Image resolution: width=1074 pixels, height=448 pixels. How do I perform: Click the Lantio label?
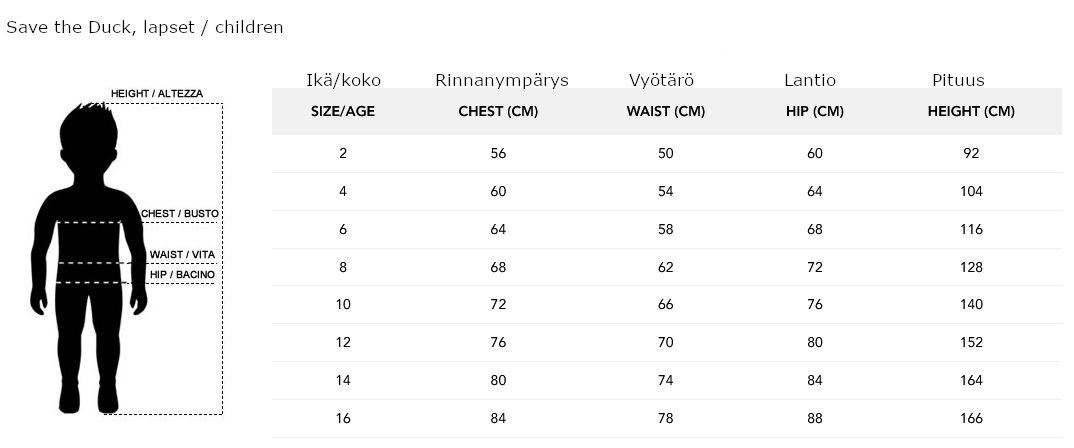point(810,80)
